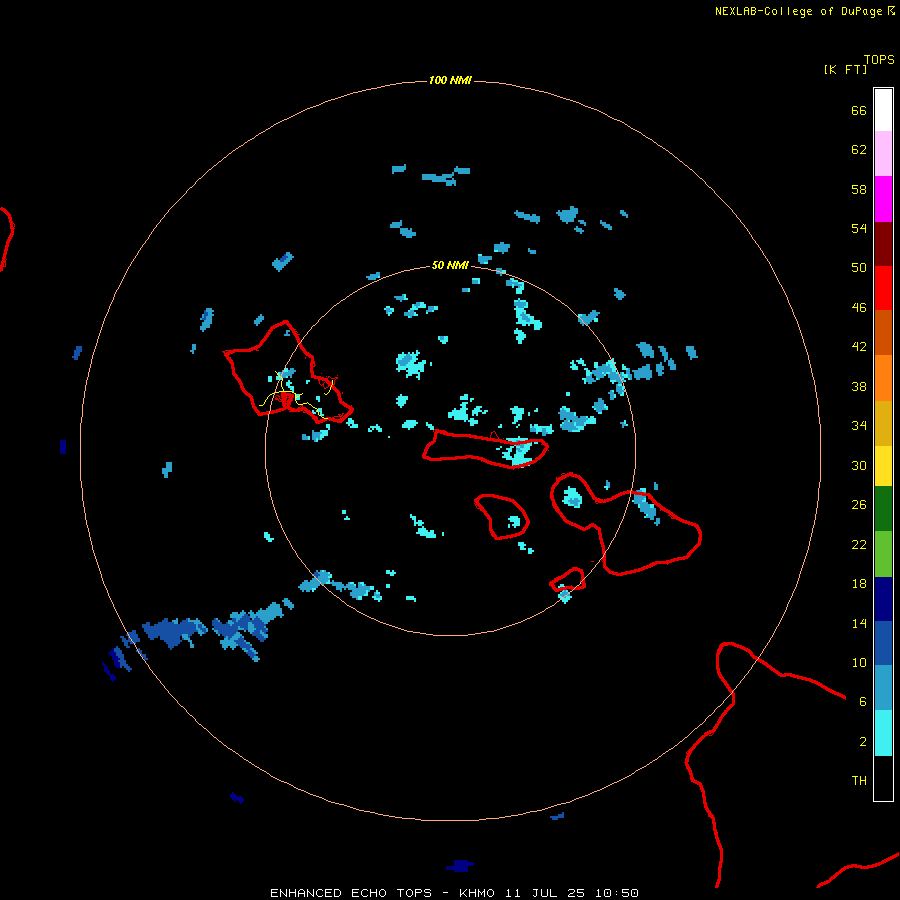
Task: Click the orange 42 kft legend swatch
Action: coord(883,377)
